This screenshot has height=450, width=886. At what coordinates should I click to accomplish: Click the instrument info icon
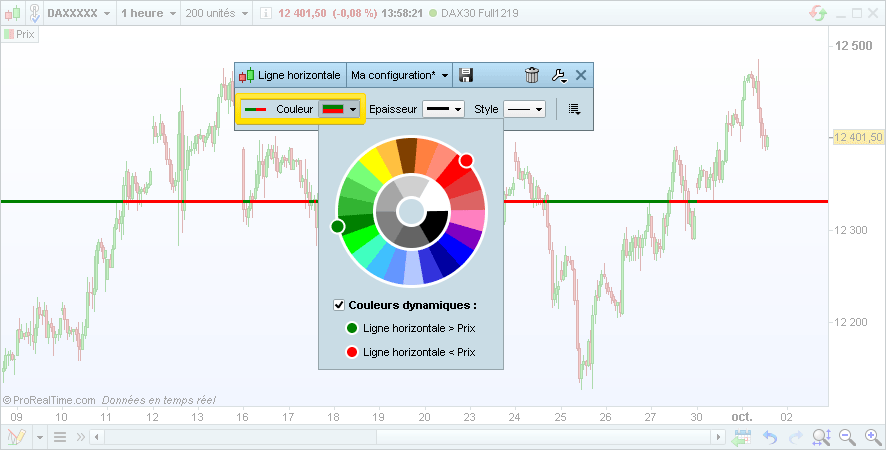266,13
